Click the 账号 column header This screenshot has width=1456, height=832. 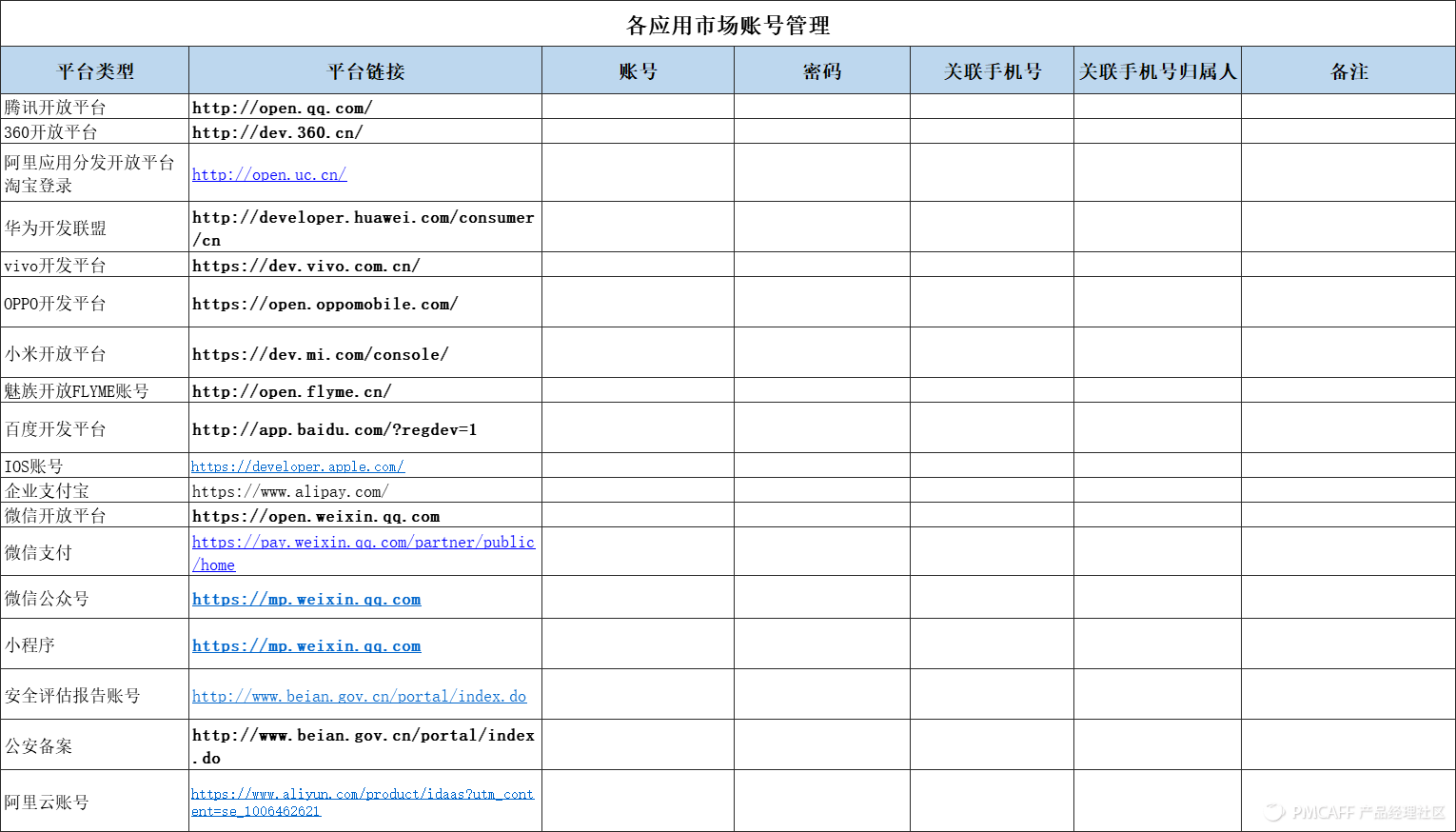[x=637, y=69]
